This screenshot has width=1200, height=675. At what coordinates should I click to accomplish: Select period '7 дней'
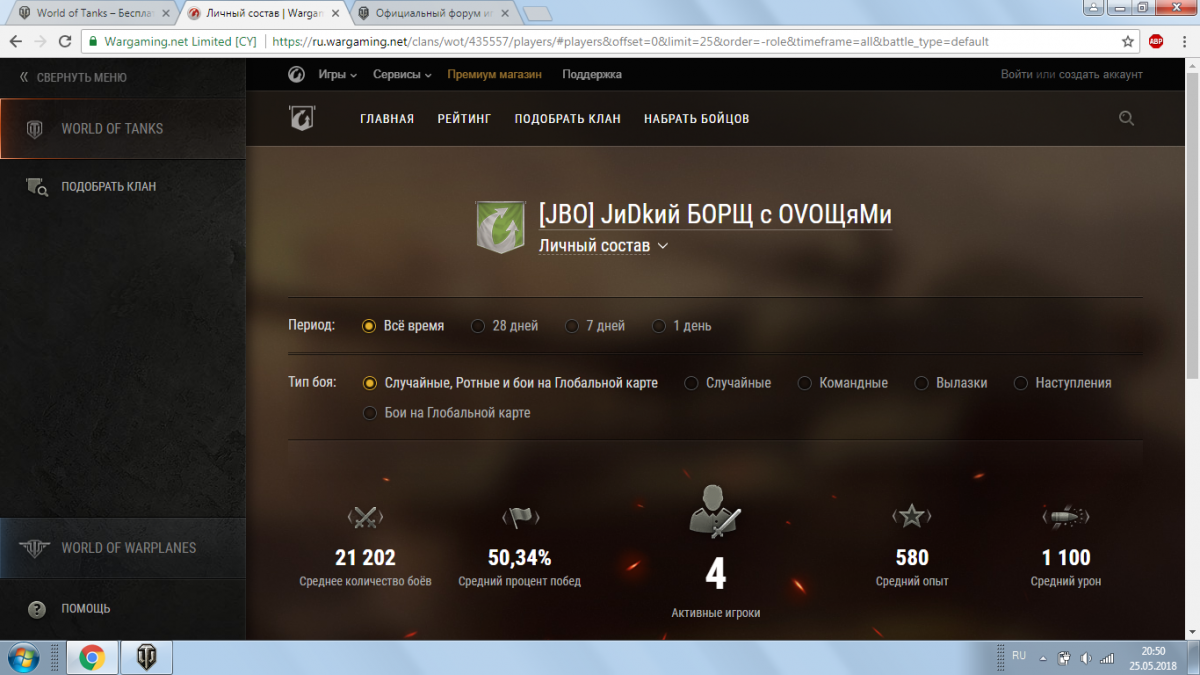click(x=596, y=326)
